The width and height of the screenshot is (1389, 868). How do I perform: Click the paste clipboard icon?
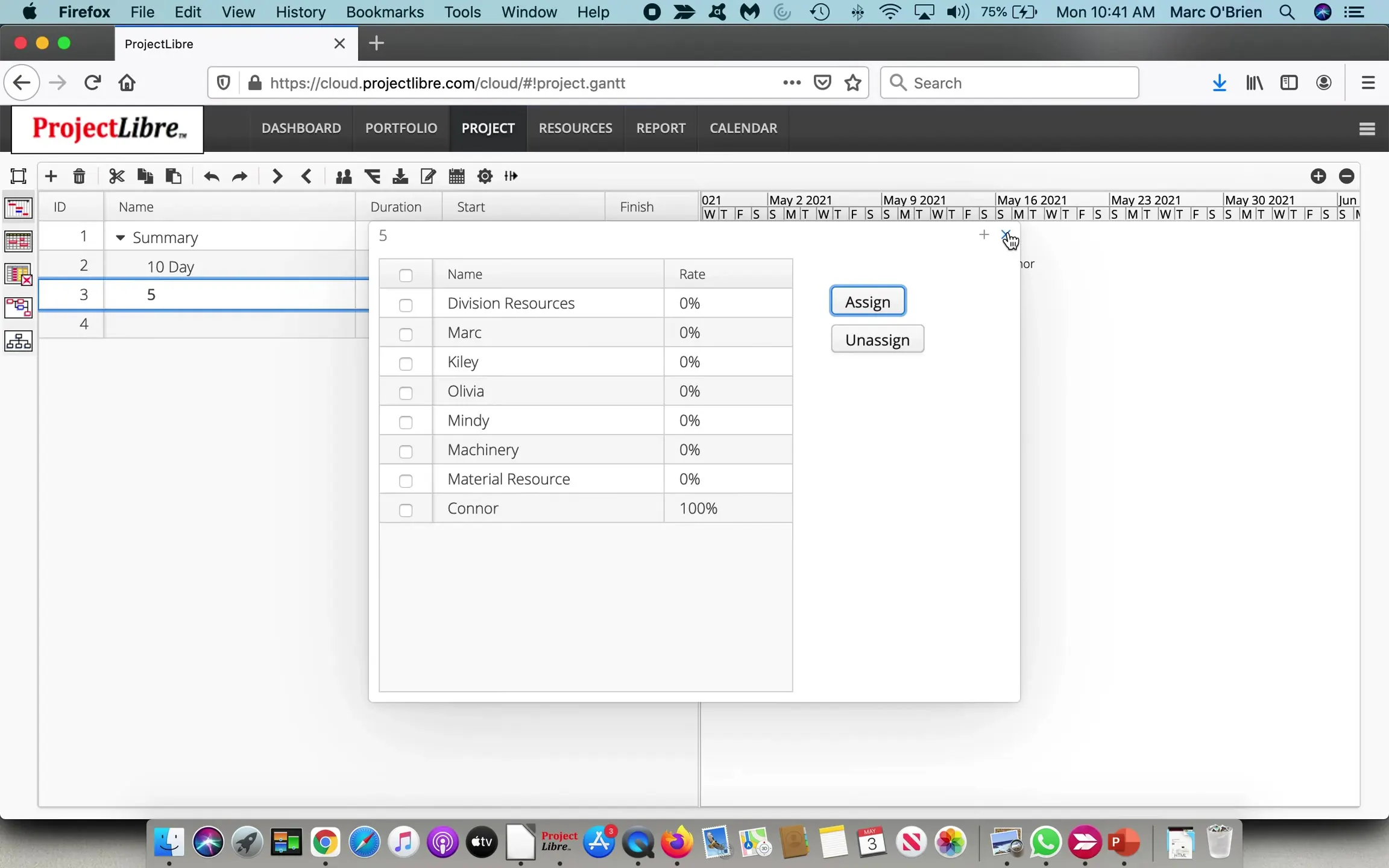(174, 176)
